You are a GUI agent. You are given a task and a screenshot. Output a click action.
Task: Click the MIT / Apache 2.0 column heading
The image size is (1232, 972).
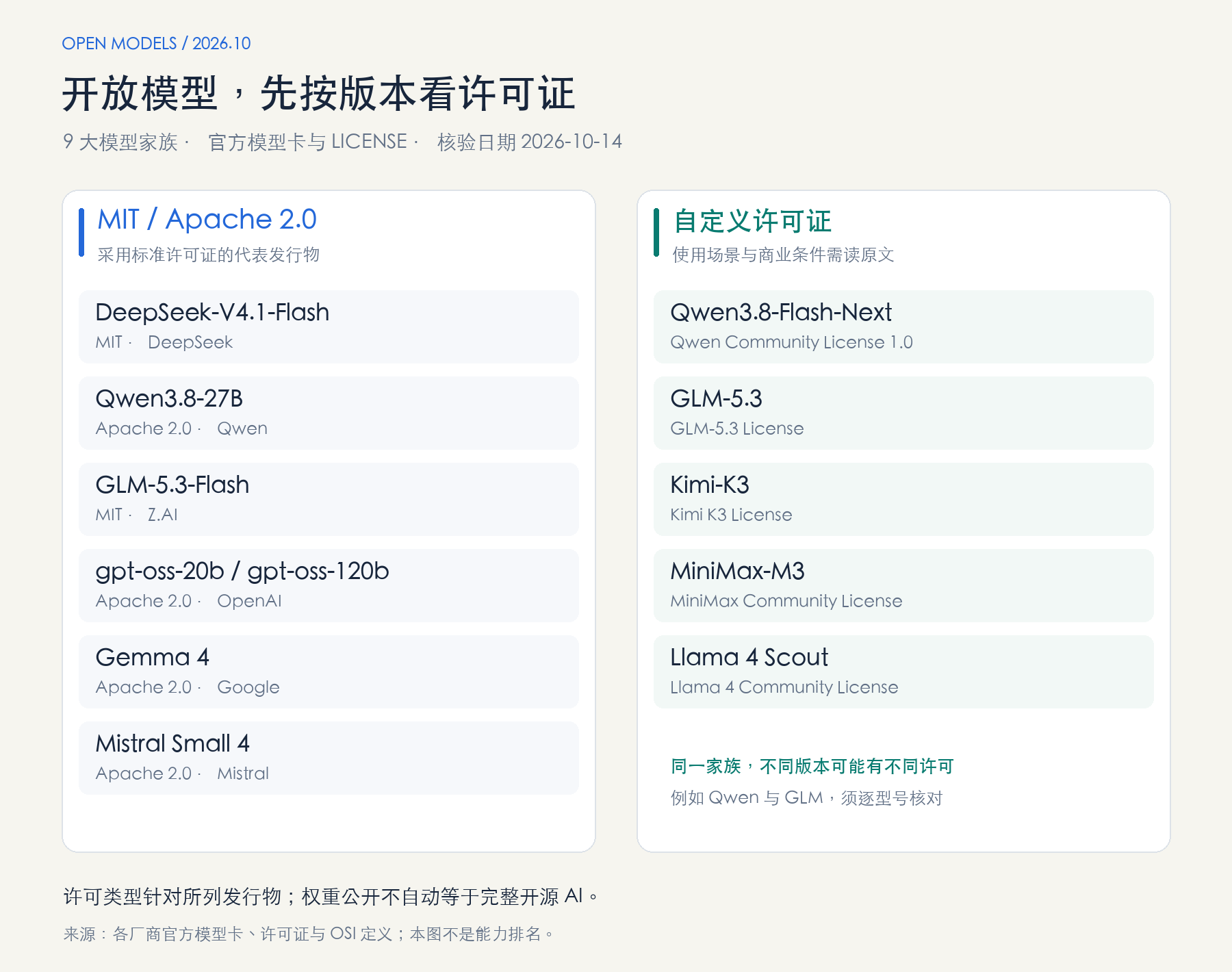207,219
